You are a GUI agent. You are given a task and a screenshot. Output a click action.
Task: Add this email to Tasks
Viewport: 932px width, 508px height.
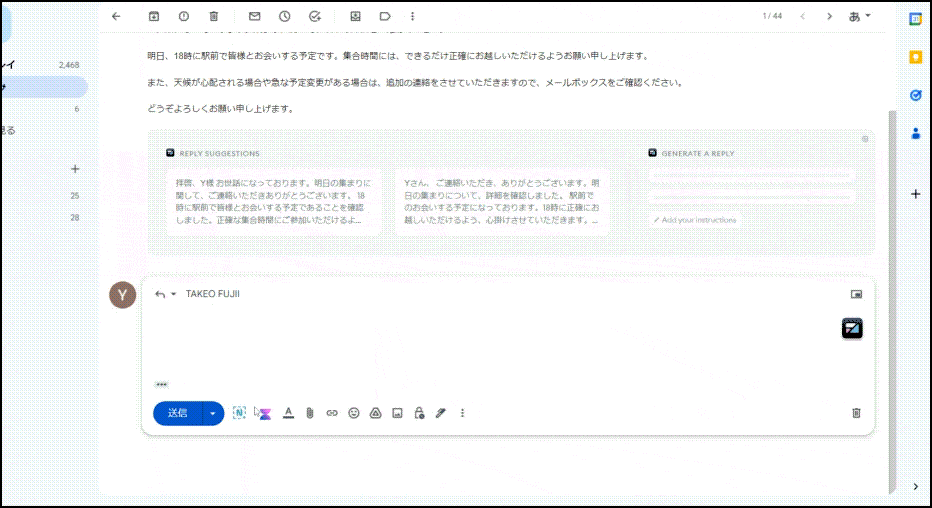pyautogui.click(x=315, y=17)
